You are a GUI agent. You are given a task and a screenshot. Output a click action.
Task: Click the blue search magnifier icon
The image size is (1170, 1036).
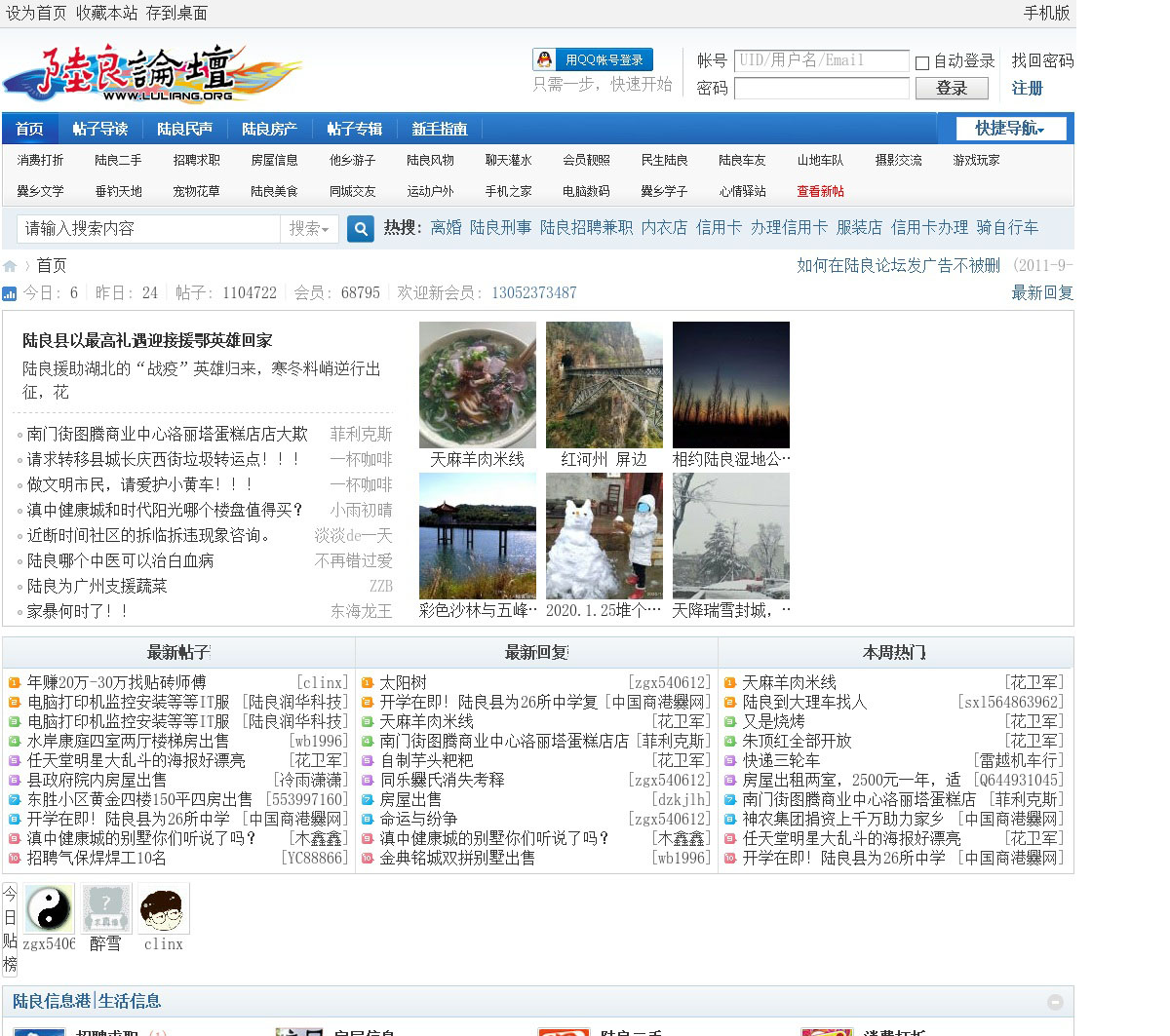click(x=361, y=229)
